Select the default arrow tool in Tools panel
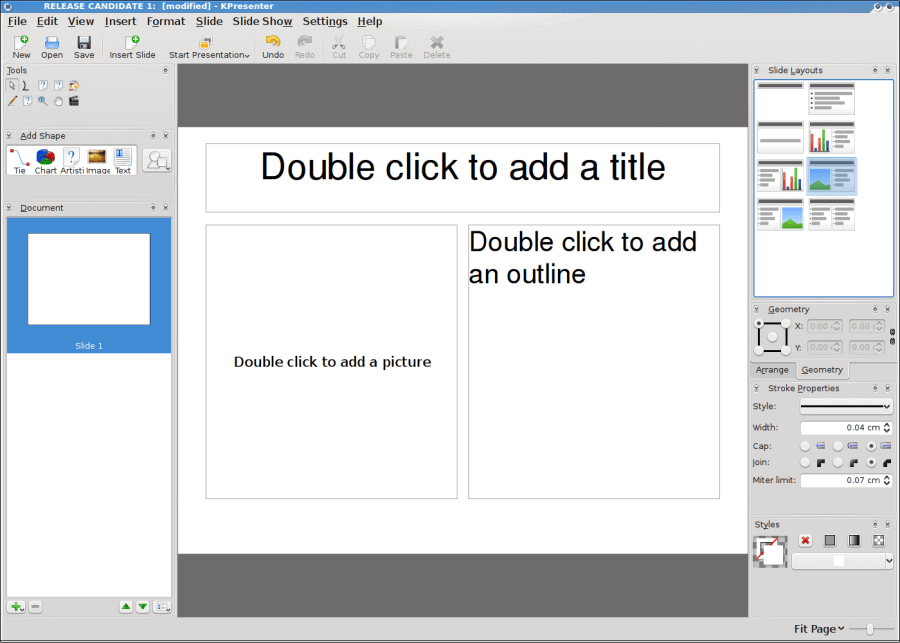This screenshot has width=900, height=643. coord(11,85)
